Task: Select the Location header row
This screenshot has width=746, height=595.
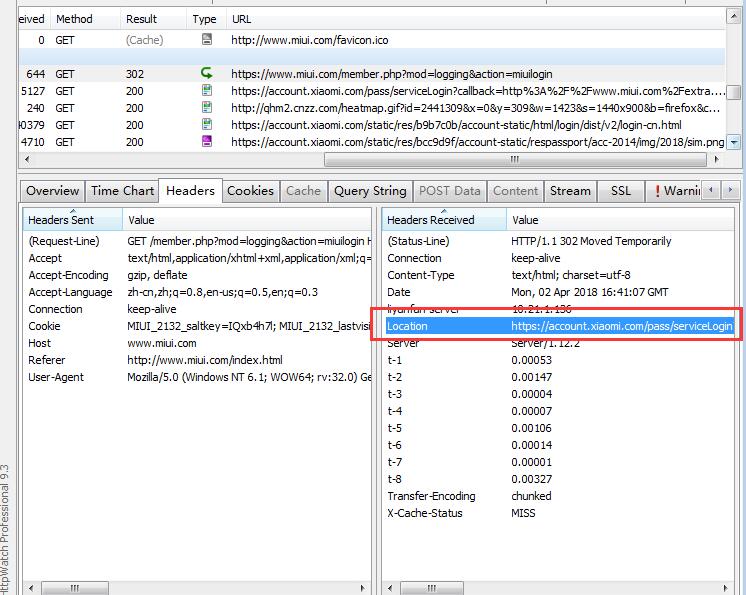Action: [560, 326]
